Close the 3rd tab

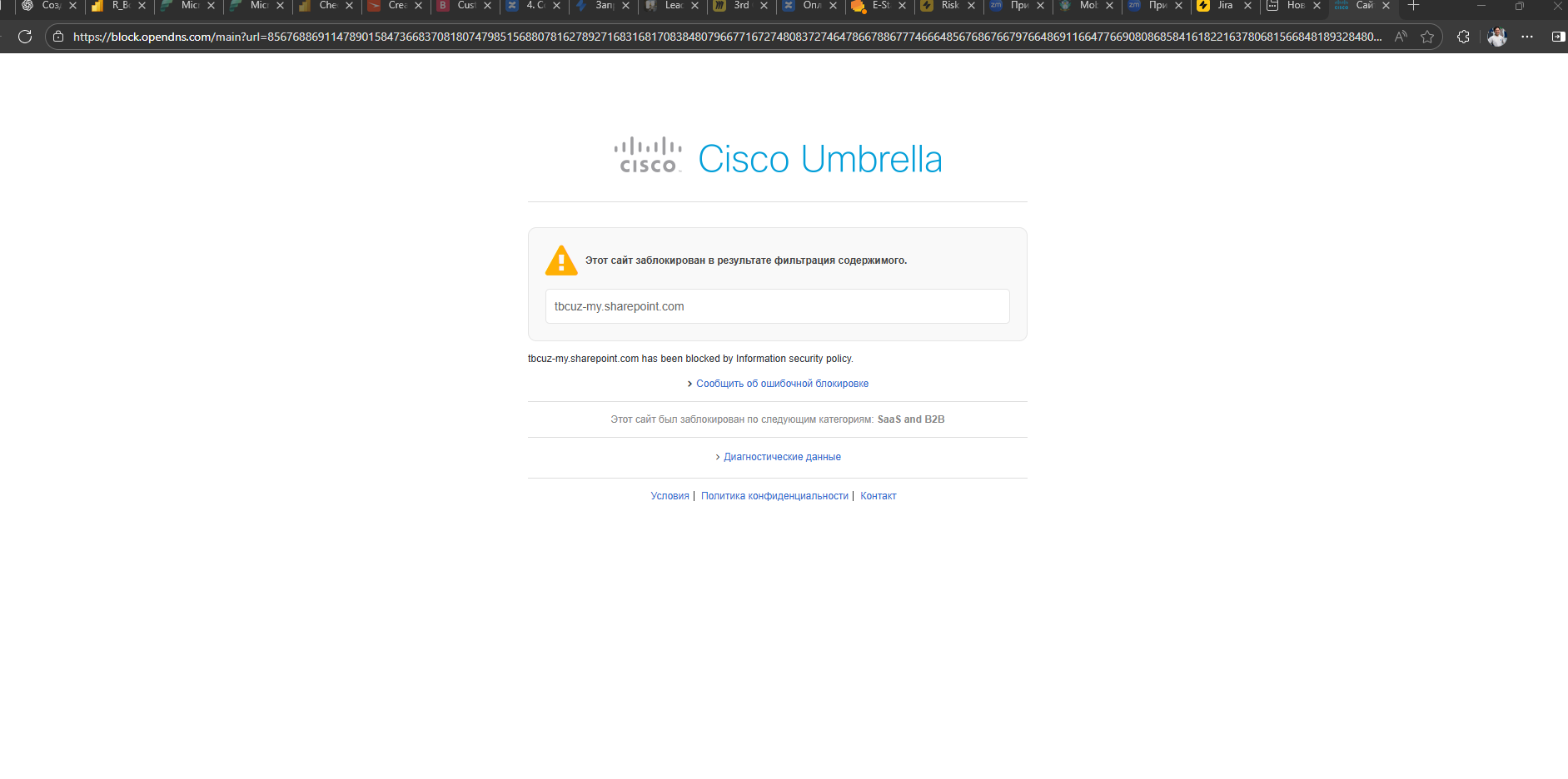coord(764,6)
